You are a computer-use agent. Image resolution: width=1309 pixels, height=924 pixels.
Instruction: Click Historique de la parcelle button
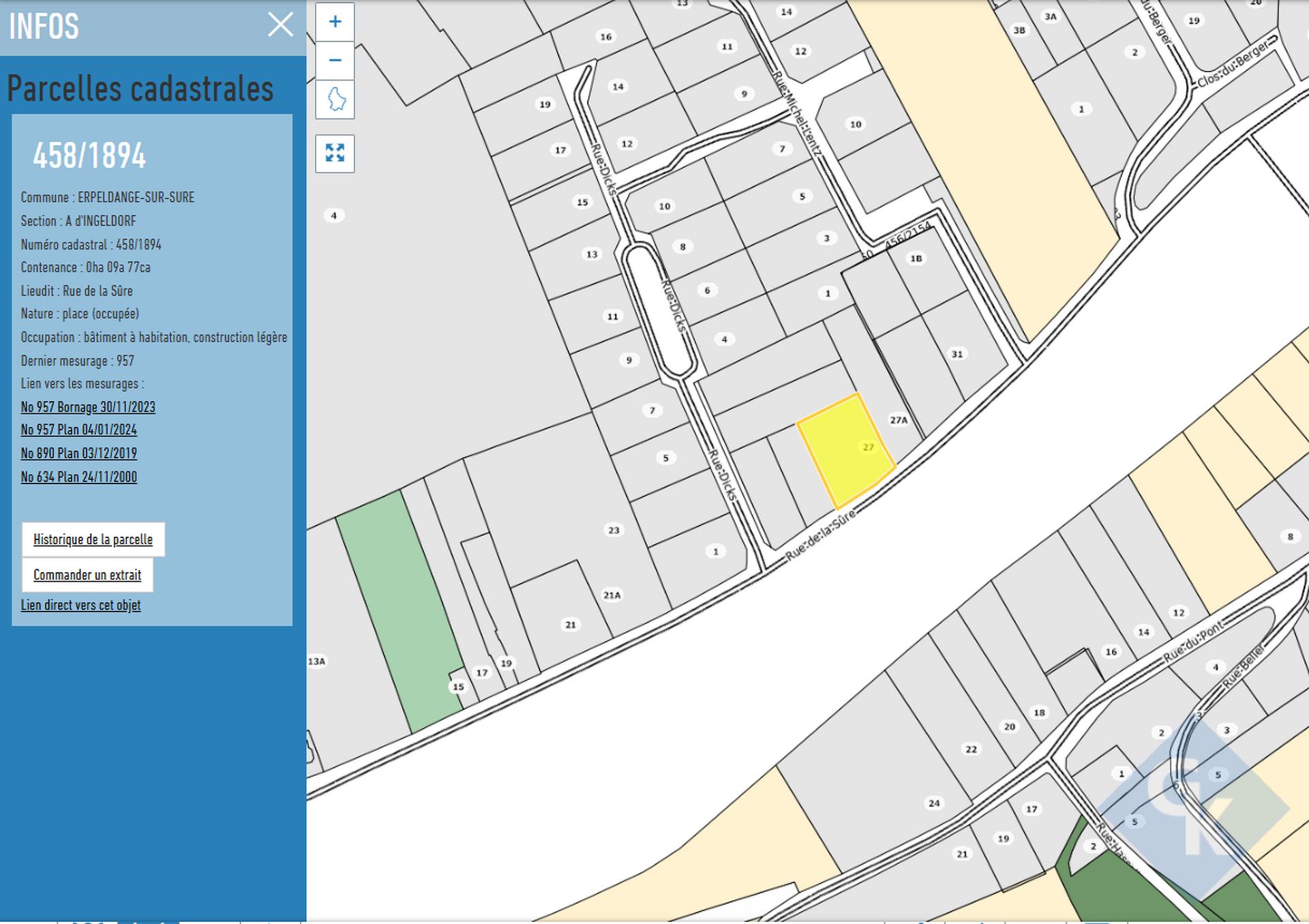(93, 539)
